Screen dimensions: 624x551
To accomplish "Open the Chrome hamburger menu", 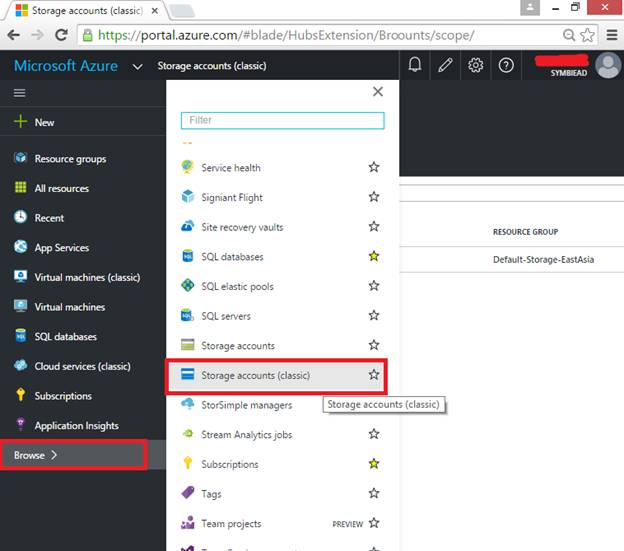I will pos(612,35).
